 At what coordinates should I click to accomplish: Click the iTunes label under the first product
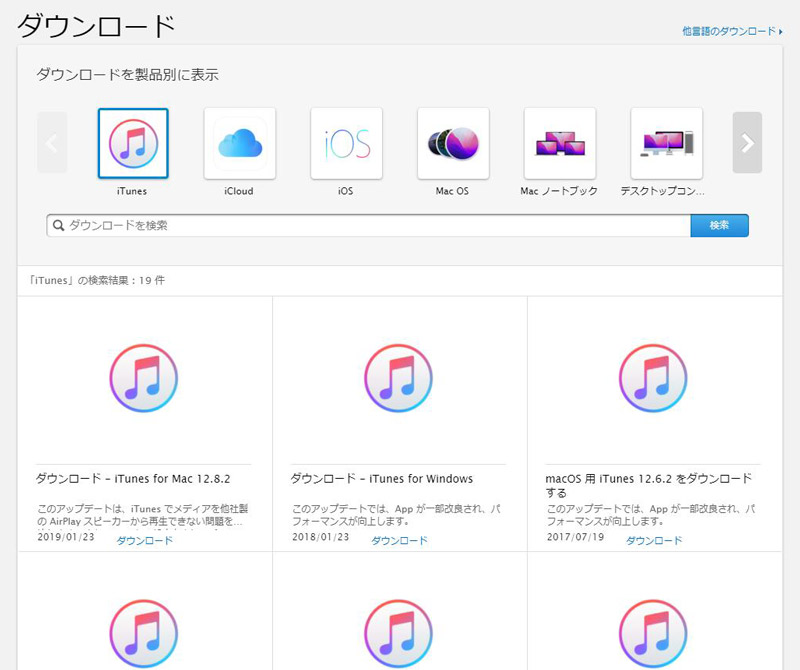click(132, 191)
